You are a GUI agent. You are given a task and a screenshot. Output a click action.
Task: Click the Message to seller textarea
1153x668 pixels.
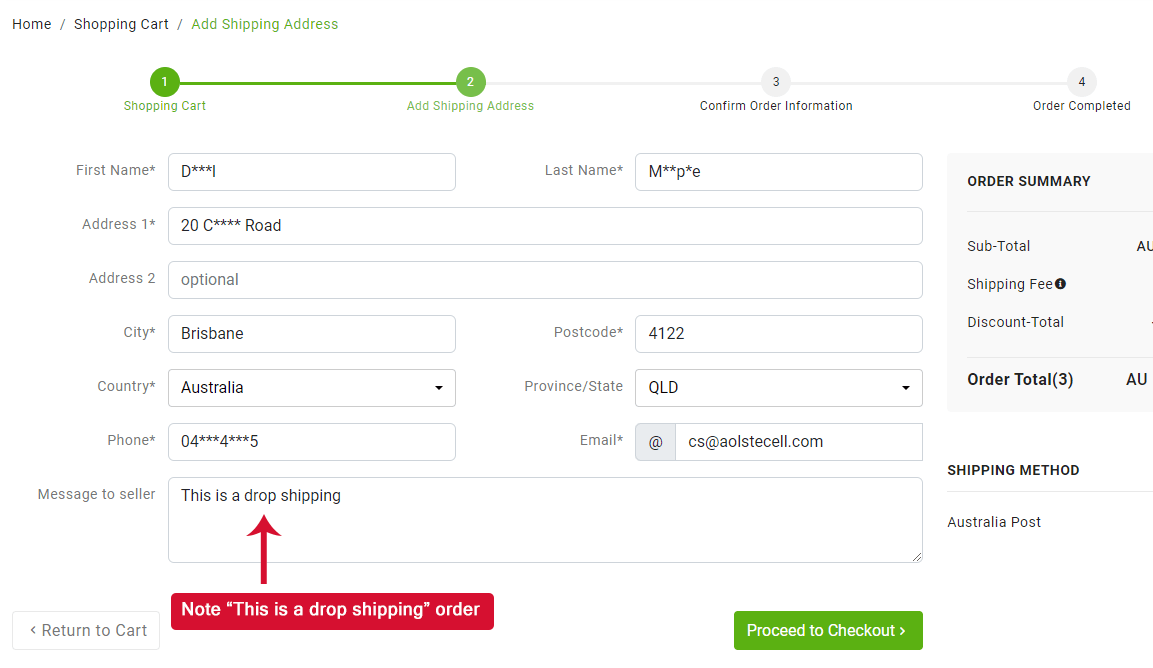[545, 530]
